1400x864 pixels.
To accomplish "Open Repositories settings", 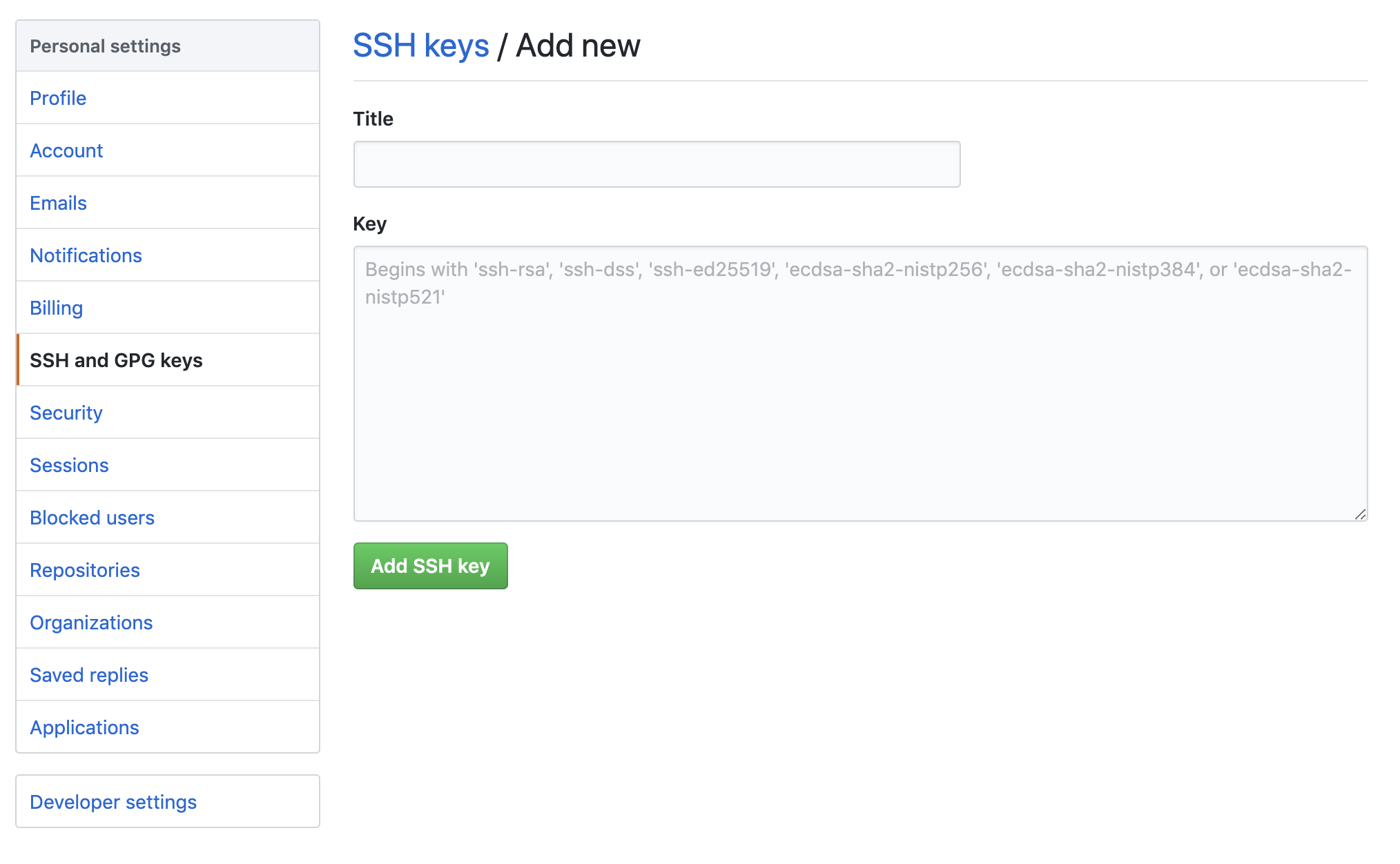I will click(x=84, y=570).
